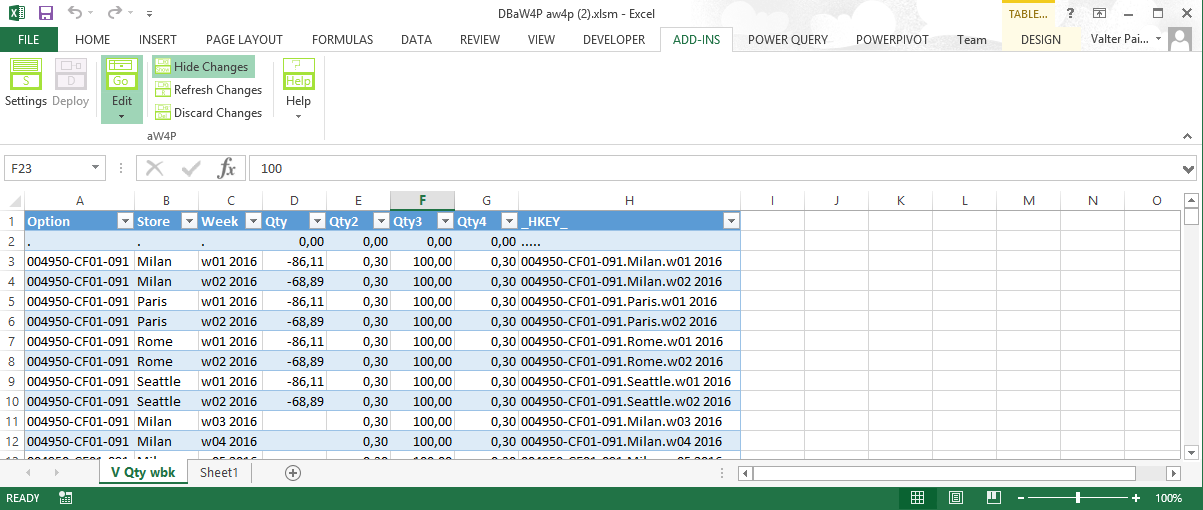Open the Table Tools DESIGN tab
Image resolution: width=1203 pixels, height=510 pixels.
tap(1041, 40)
